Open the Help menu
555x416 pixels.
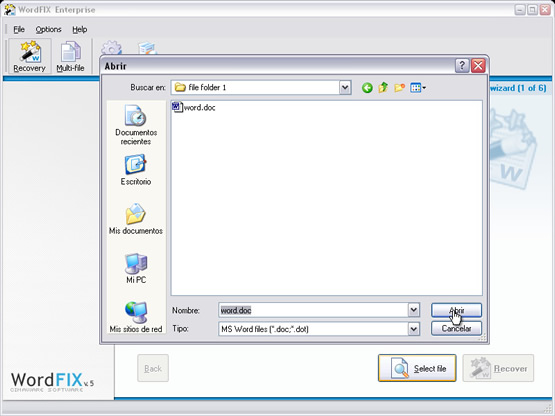click(x=80, y=29)
